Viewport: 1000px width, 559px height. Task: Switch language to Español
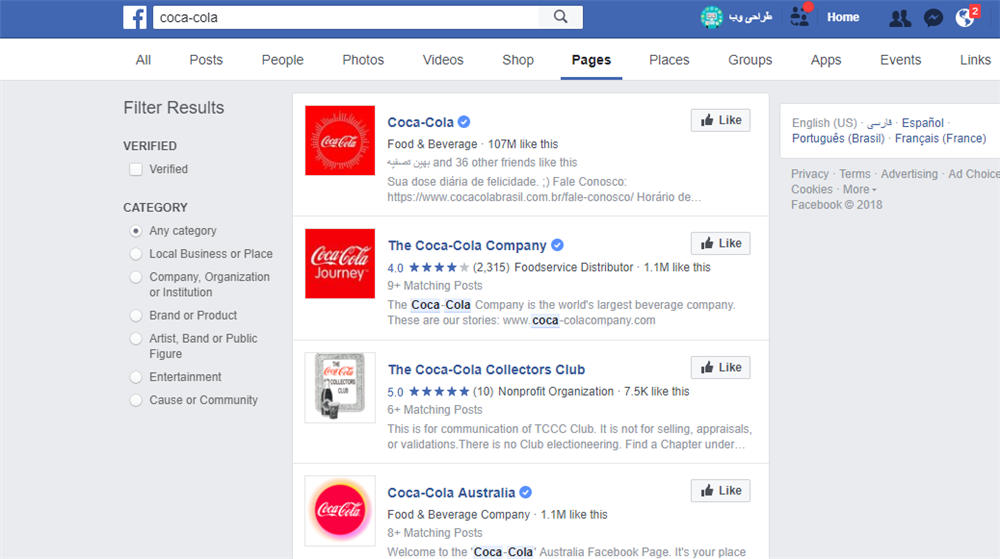pyautogui.click(x=922, y=122)
